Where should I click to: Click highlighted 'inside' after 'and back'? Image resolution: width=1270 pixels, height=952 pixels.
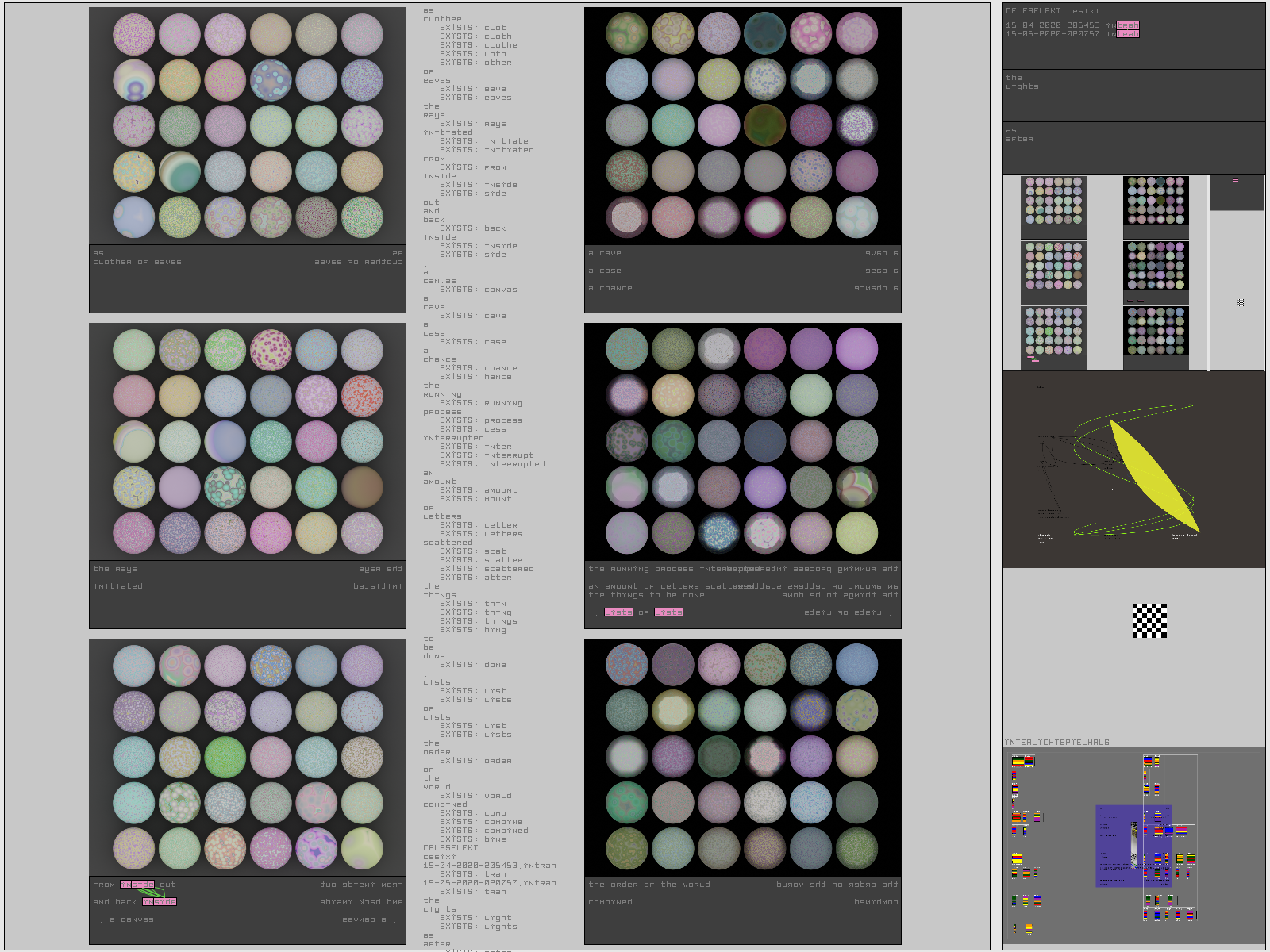(x=160, y=902)
